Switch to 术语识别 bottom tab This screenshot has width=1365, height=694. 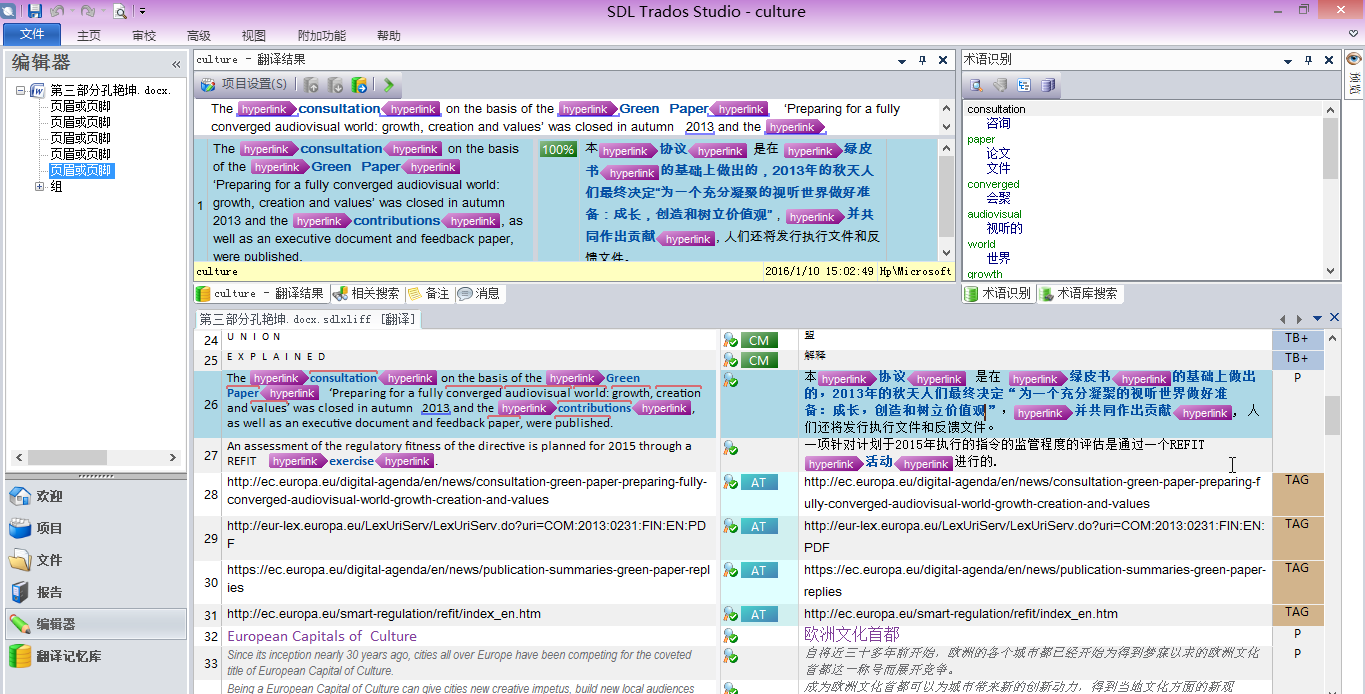click(998, 294)
